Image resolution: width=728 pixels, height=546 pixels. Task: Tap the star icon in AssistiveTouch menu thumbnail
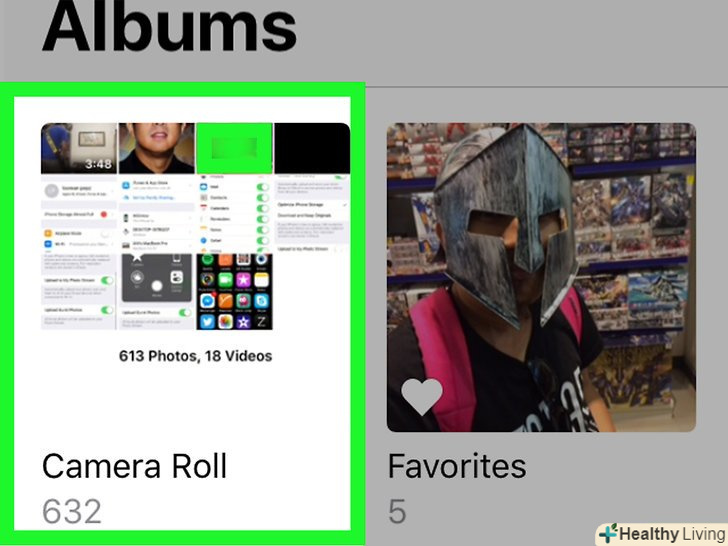pos(136,257)
